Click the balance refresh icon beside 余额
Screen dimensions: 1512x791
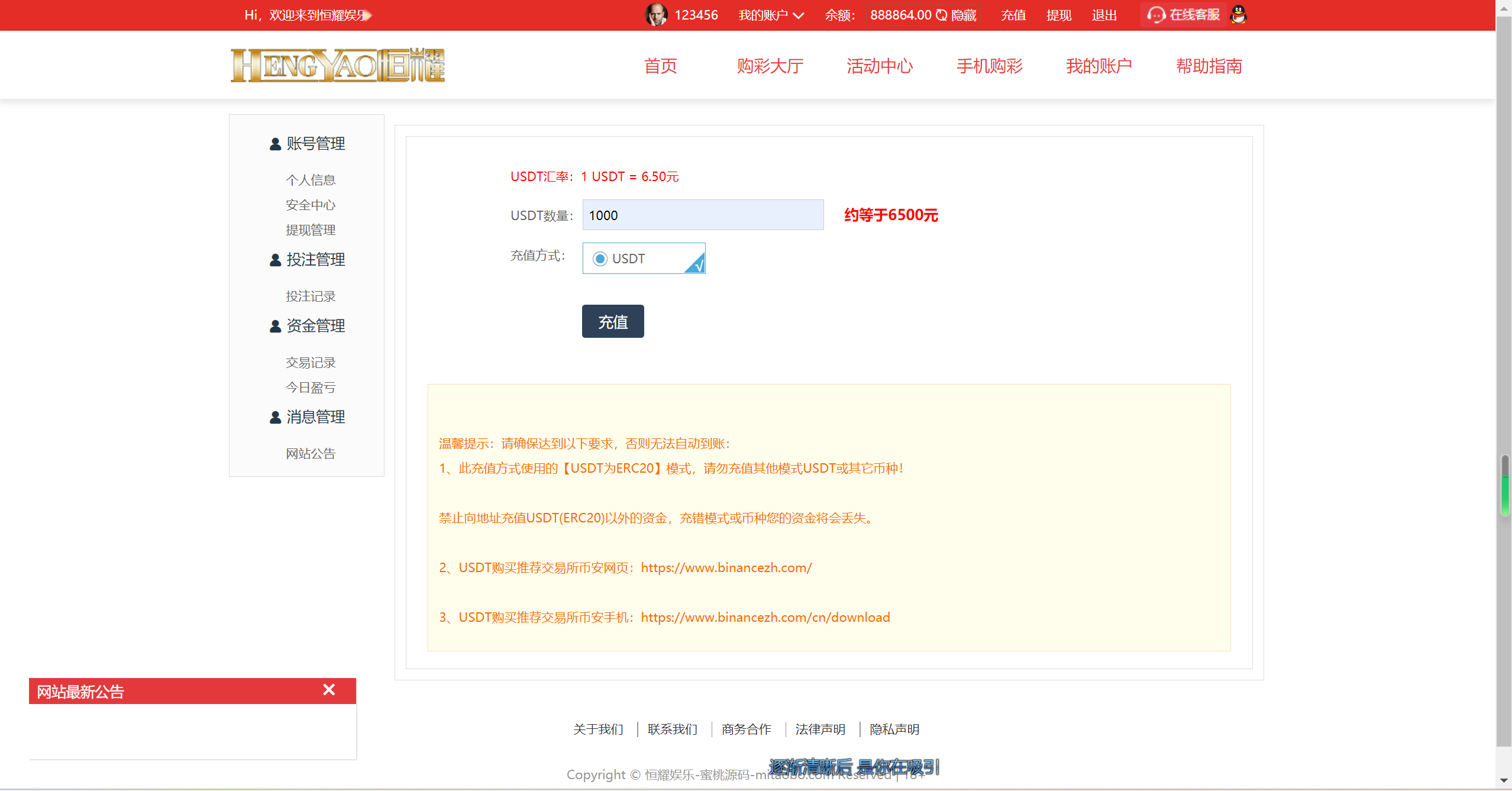[941, 15]
